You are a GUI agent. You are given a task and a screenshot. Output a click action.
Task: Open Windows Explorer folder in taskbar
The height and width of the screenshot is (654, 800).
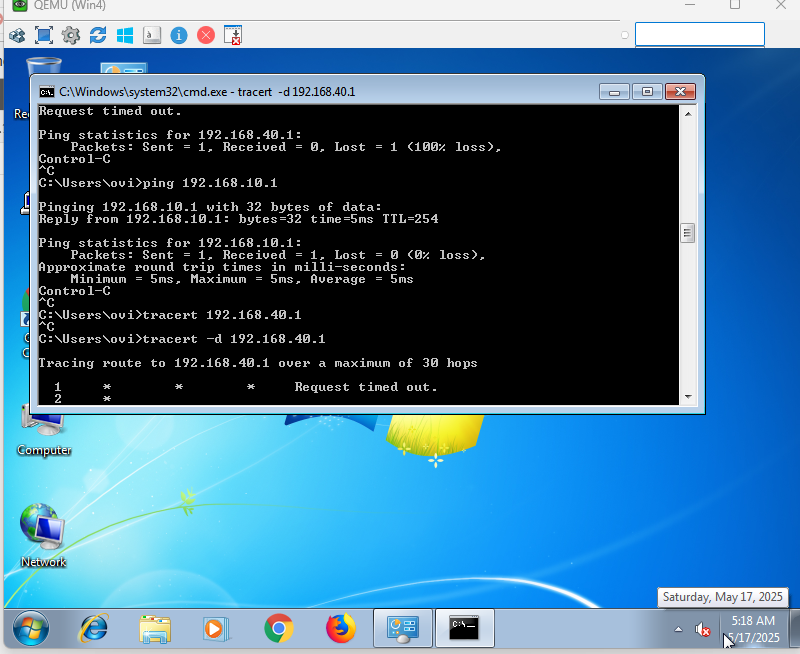tap(155, 629)
